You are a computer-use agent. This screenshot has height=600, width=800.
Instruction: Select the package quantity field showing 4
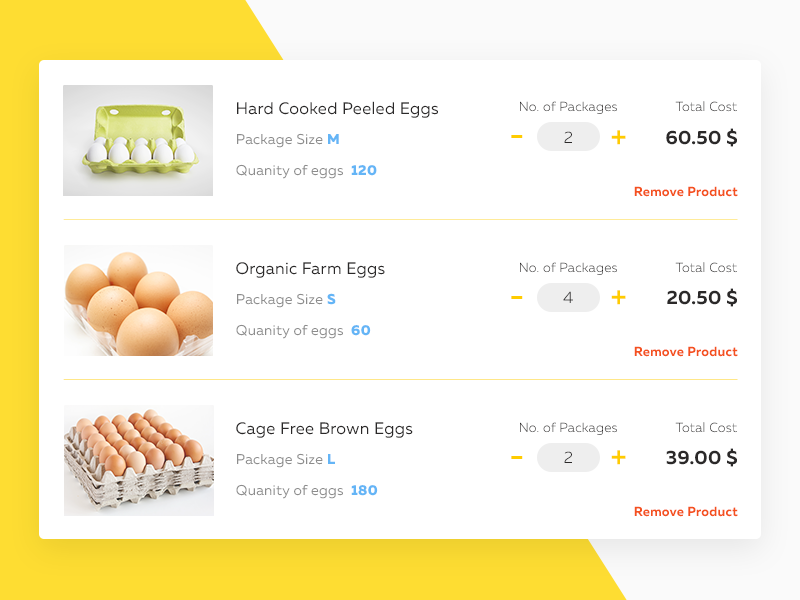pyautogui.click(x=568, y=297)
